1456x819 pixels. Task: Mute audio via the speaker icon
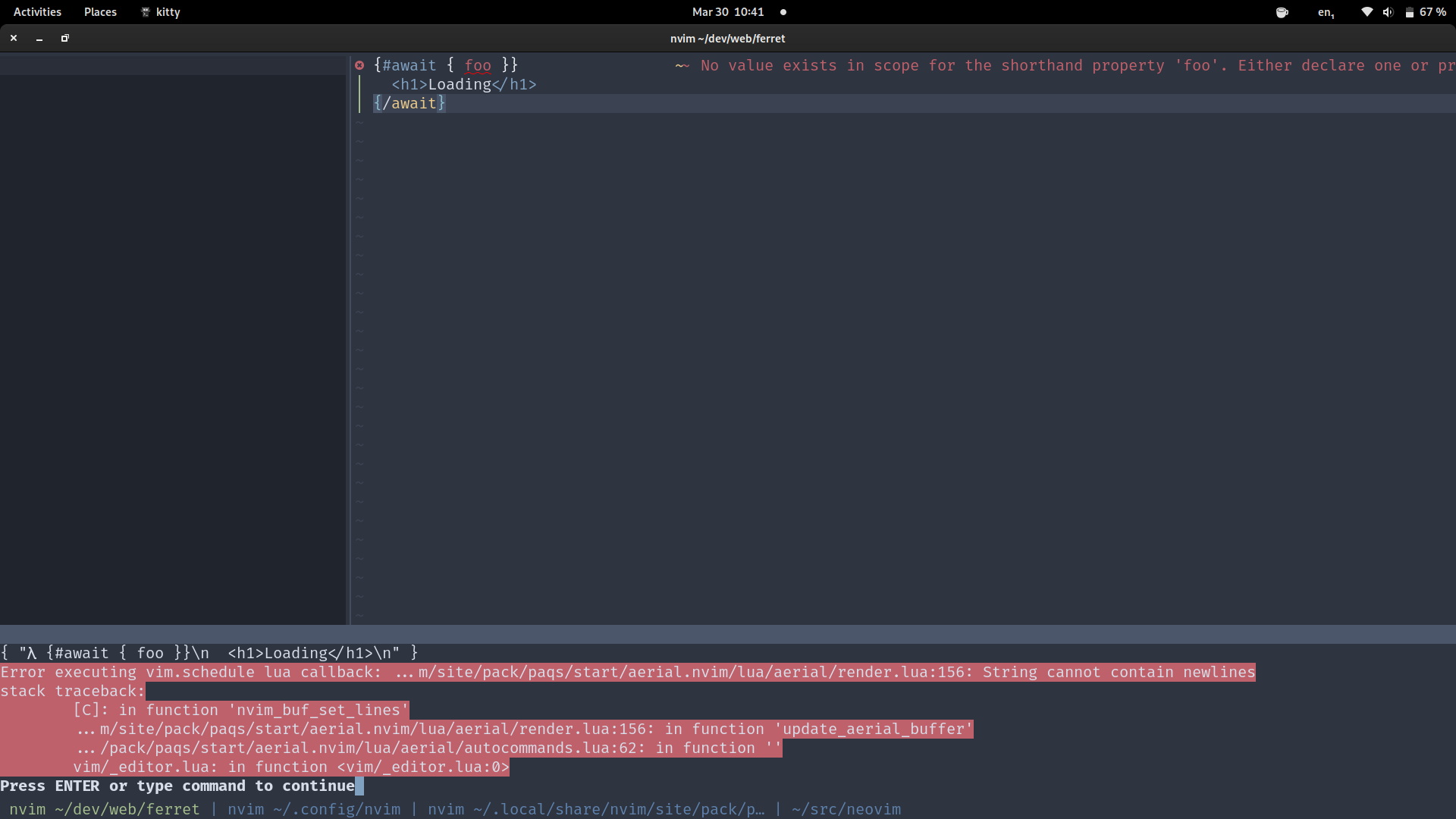(x=1388, y=12)
